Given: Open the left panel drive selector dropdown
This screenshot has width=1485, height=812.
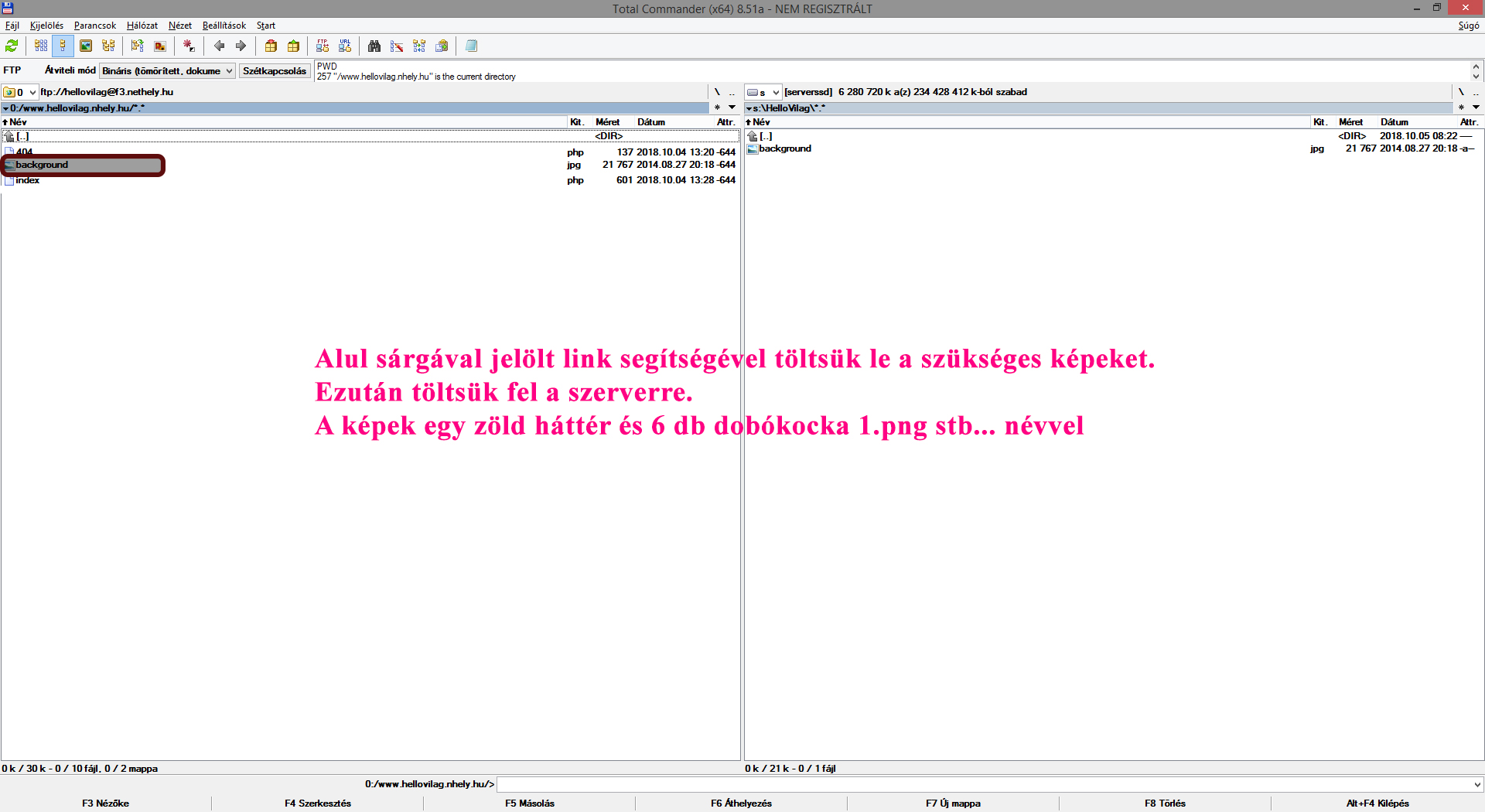Looking at the screenshot, I should pos(20,92).
